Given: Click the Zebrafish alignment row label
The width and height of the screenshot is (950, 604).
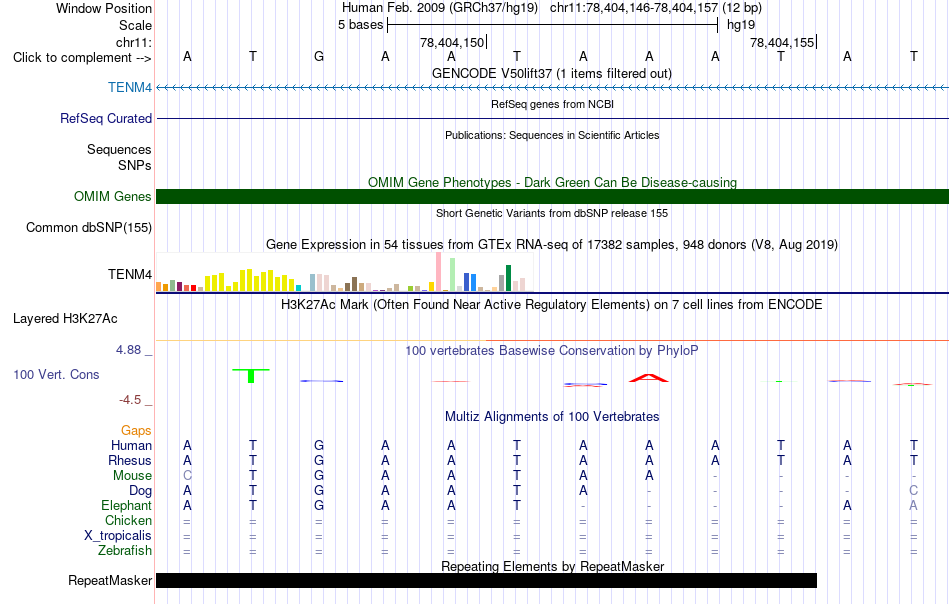Looking at the screenshot, I should pos(125,551).
